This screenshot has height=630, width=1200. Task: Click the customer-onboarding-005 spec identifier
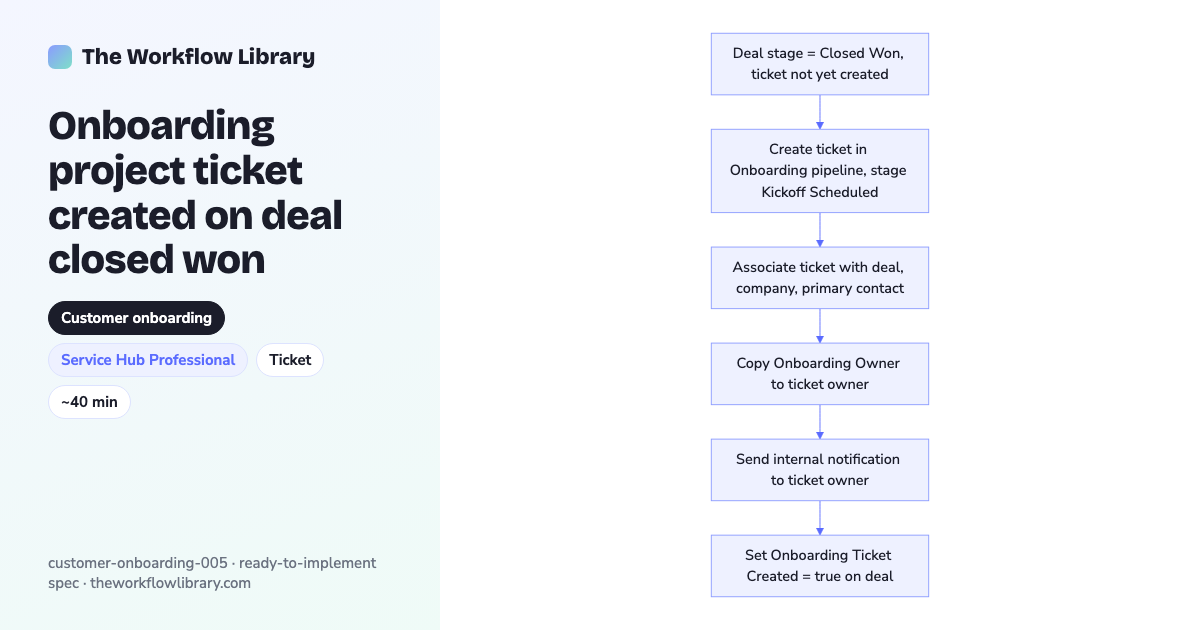pyautogui.click(x=138, y=563)
